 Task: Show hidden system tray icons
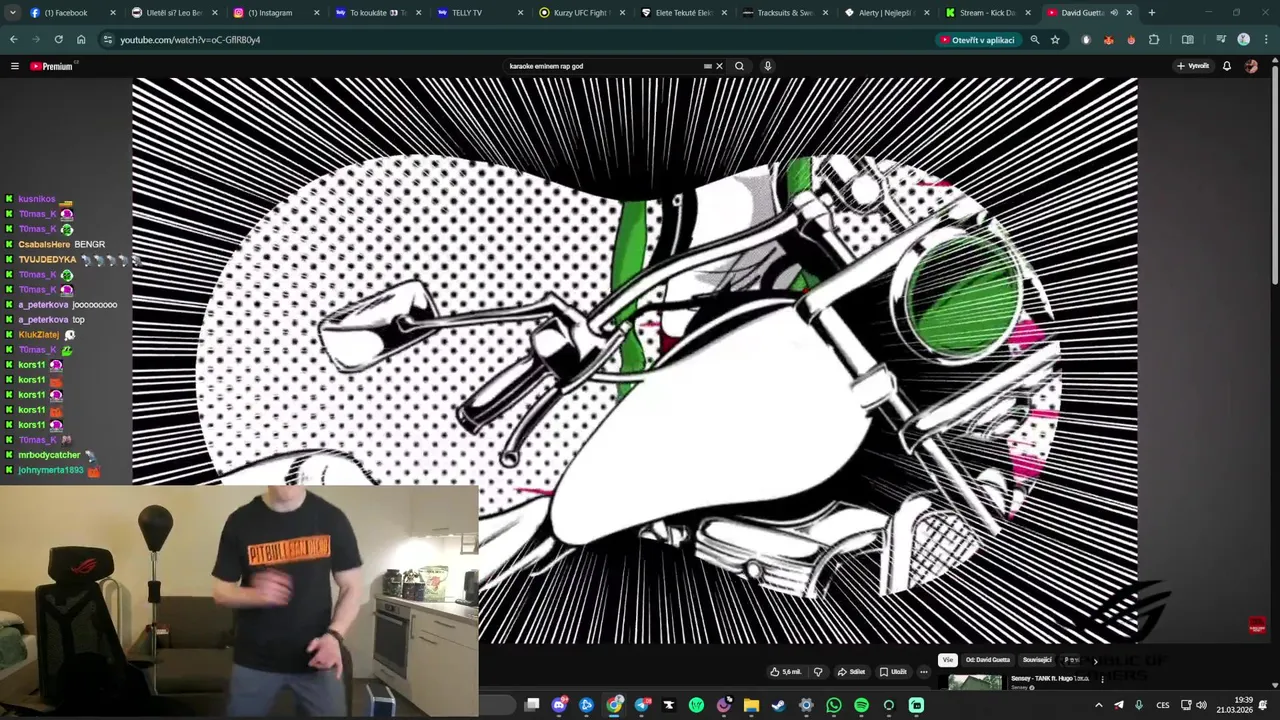tap(1098, 705)
